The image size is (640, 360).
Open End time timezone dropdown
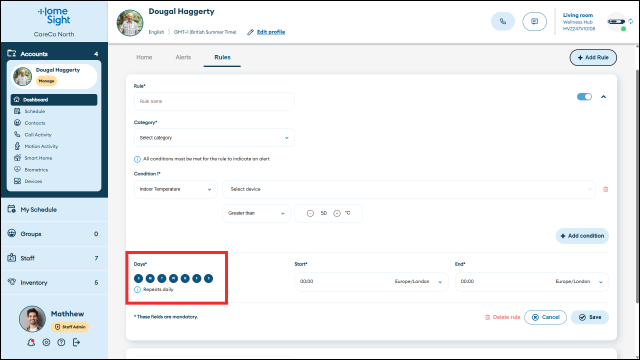coord(579,282)
